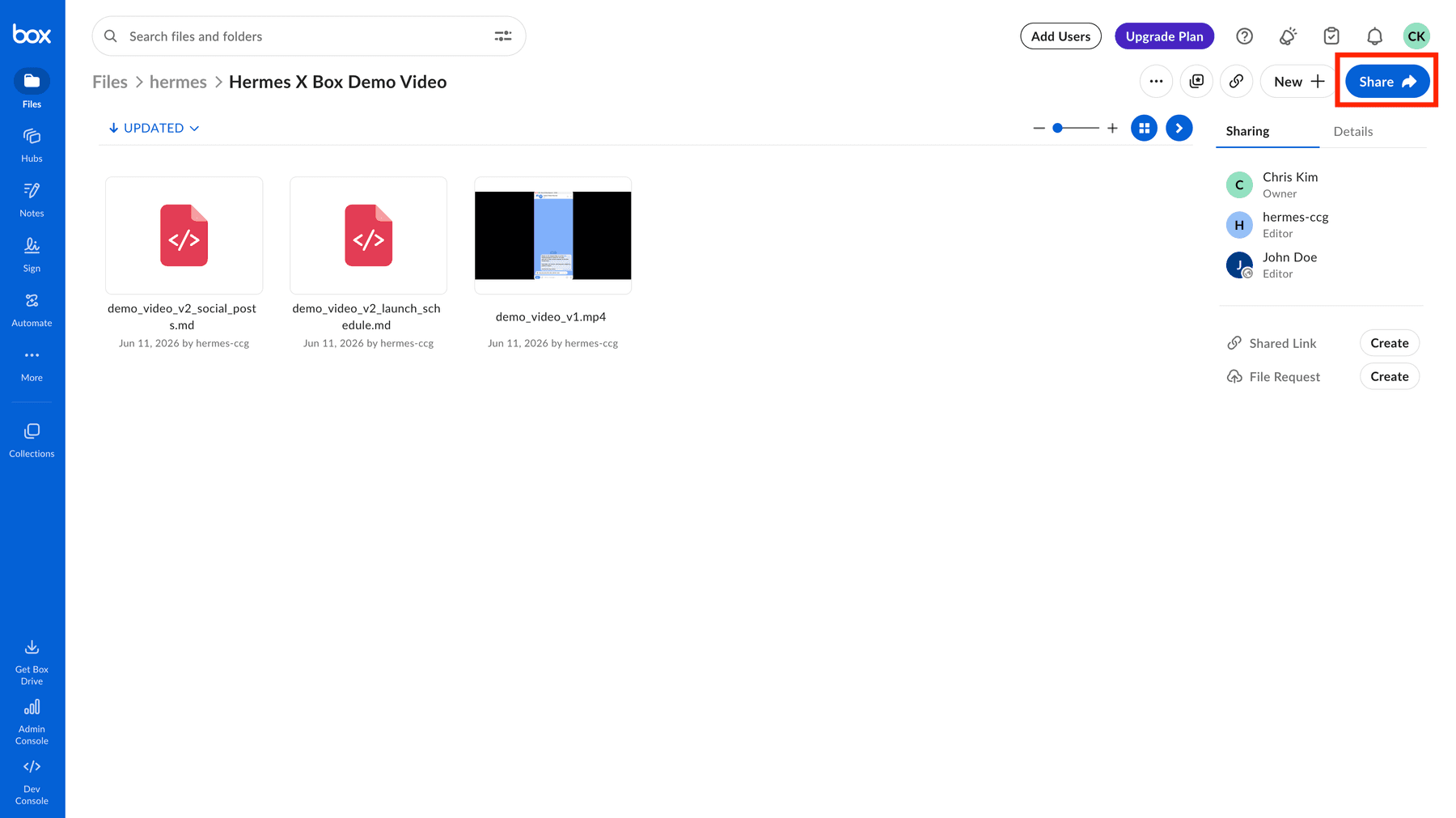Select the Sharing tab

pyautogui.click(x=1247, y=131)
